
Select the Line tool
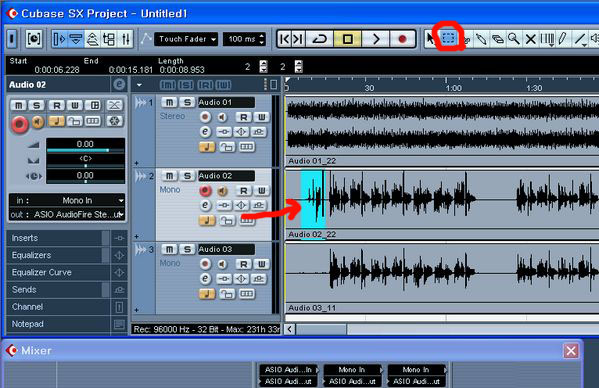click(x=580, y=39)
